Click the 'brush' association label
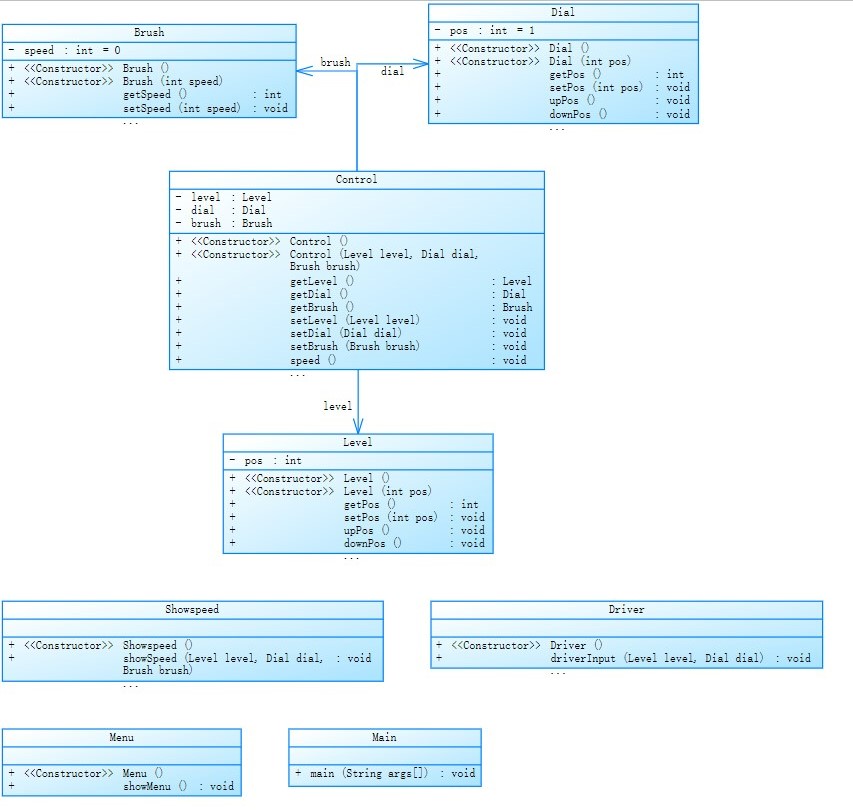Viewport: 853px width, 811px height. click(x=336, y=62)
